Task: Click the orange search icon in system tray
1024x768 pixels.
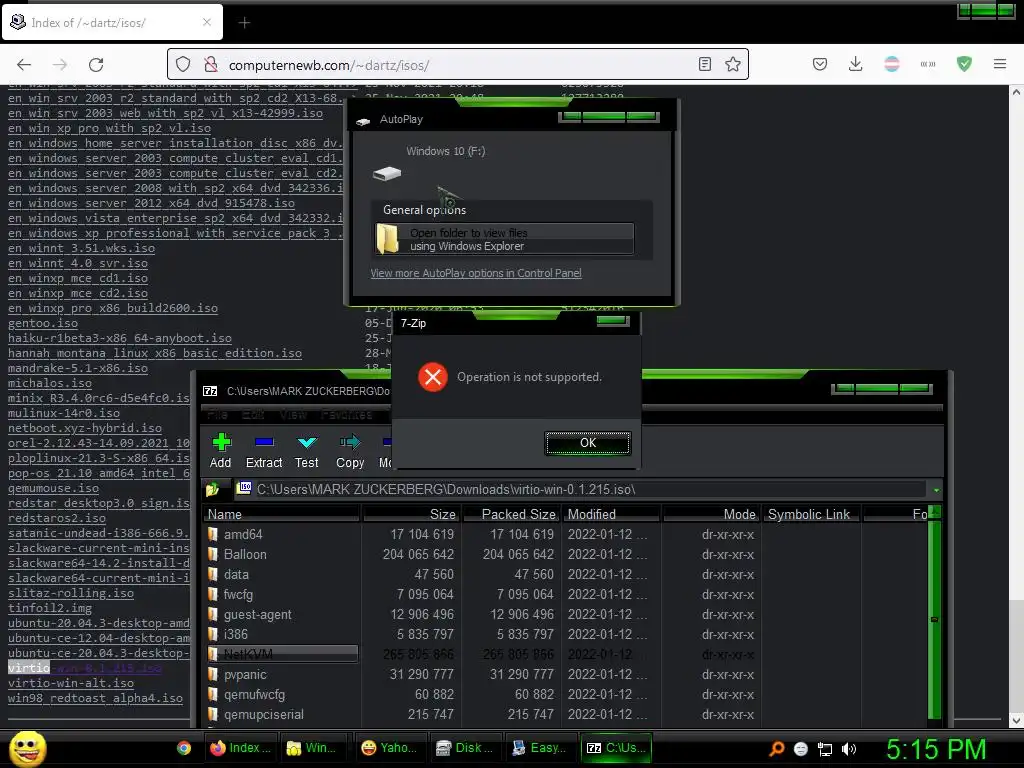Action: click(x=776, y=748)
